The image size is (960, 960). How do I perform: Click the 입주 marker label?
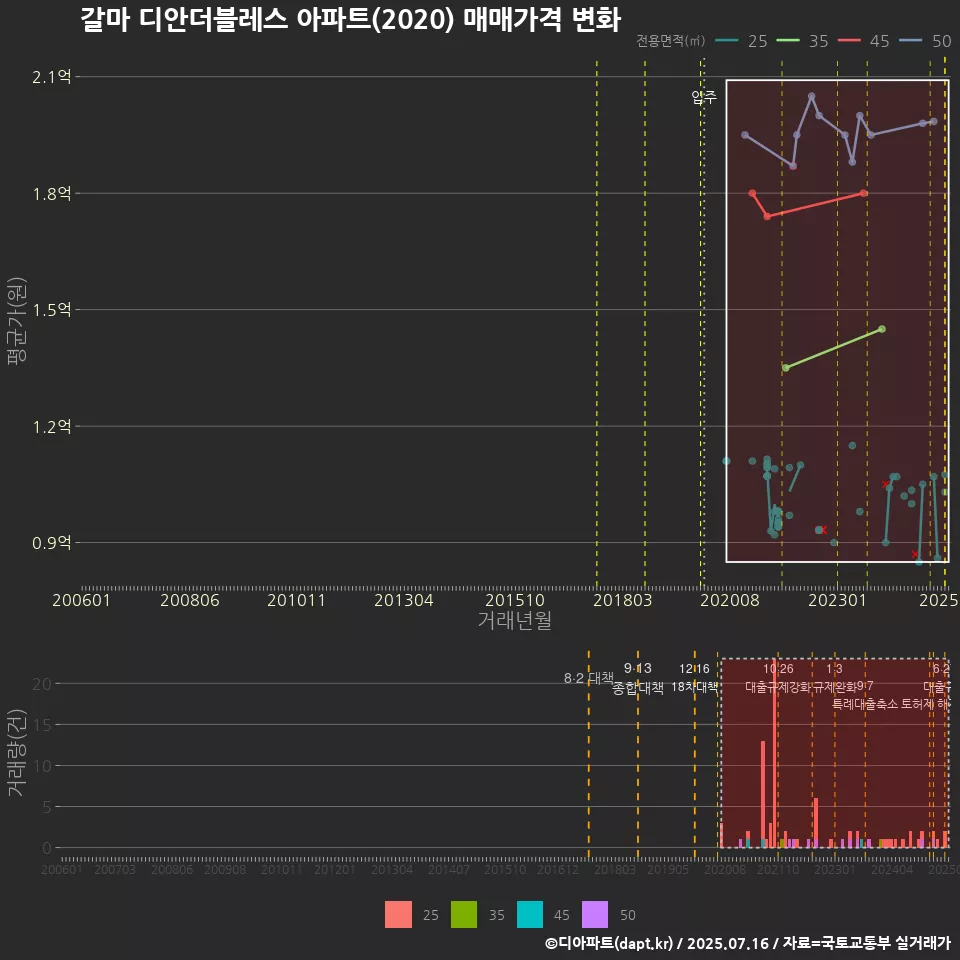[x=703, y=97]
